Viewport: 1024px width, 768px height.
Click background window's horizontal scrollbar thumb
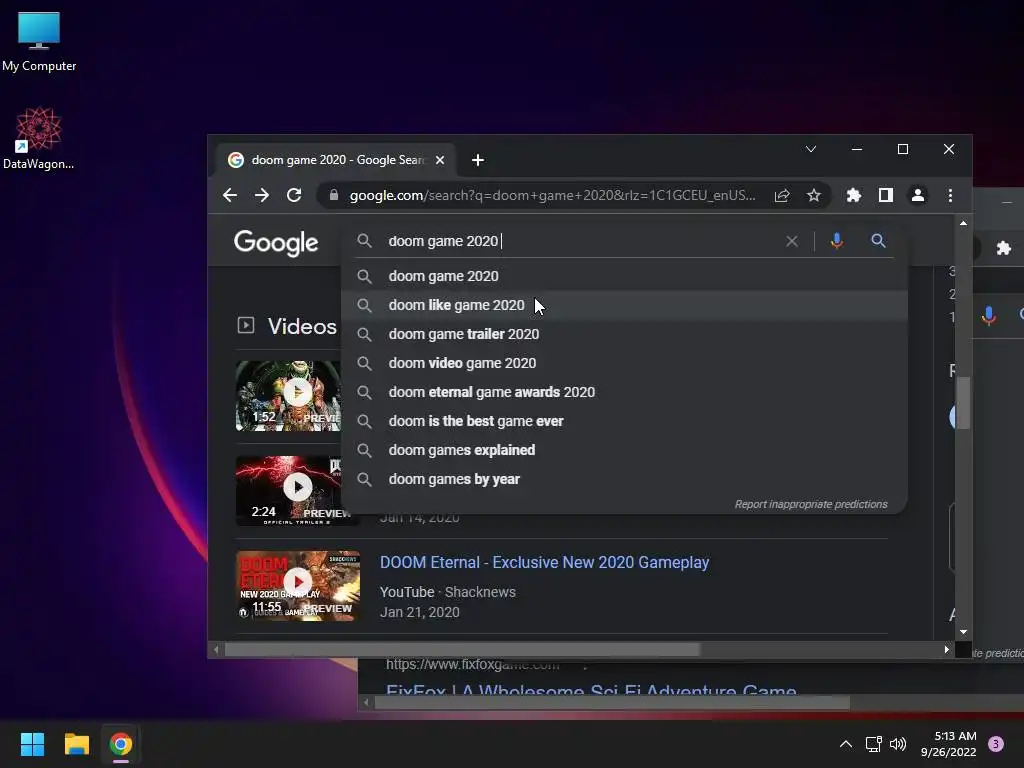coord(612,703)
